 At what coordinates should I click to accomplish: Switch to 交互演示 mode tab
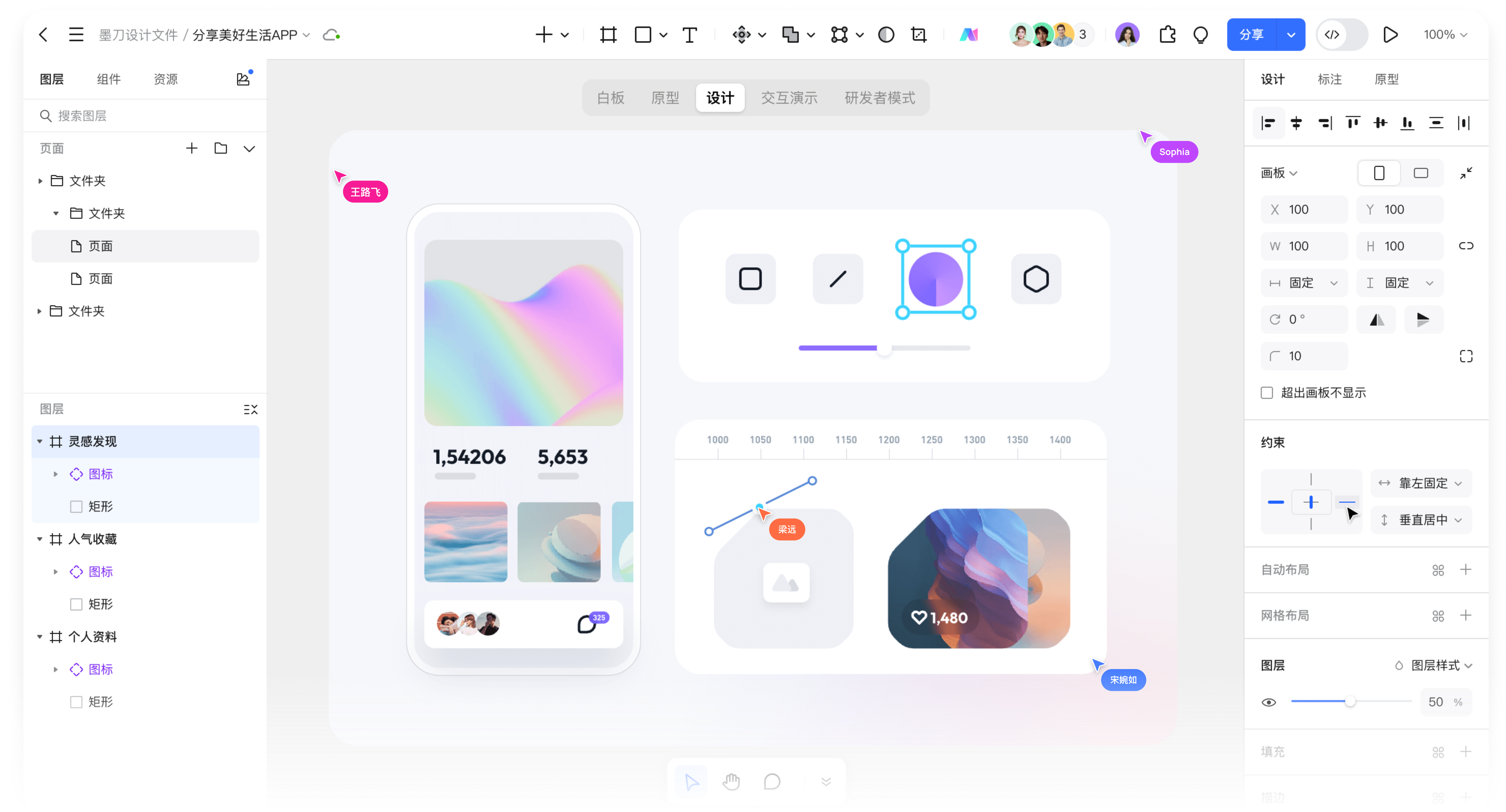coord(789,98)
